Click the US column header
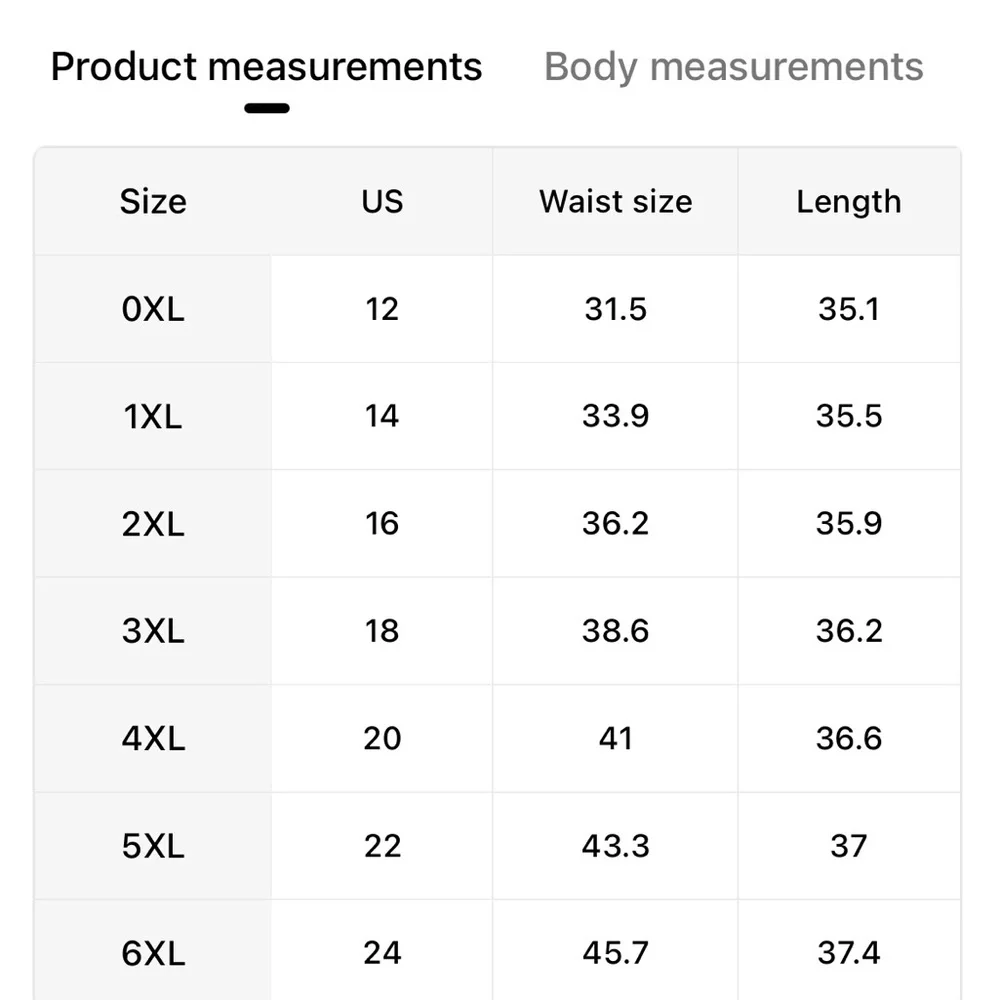This screenshot has width=1000, height=1000. pos(382,202)
